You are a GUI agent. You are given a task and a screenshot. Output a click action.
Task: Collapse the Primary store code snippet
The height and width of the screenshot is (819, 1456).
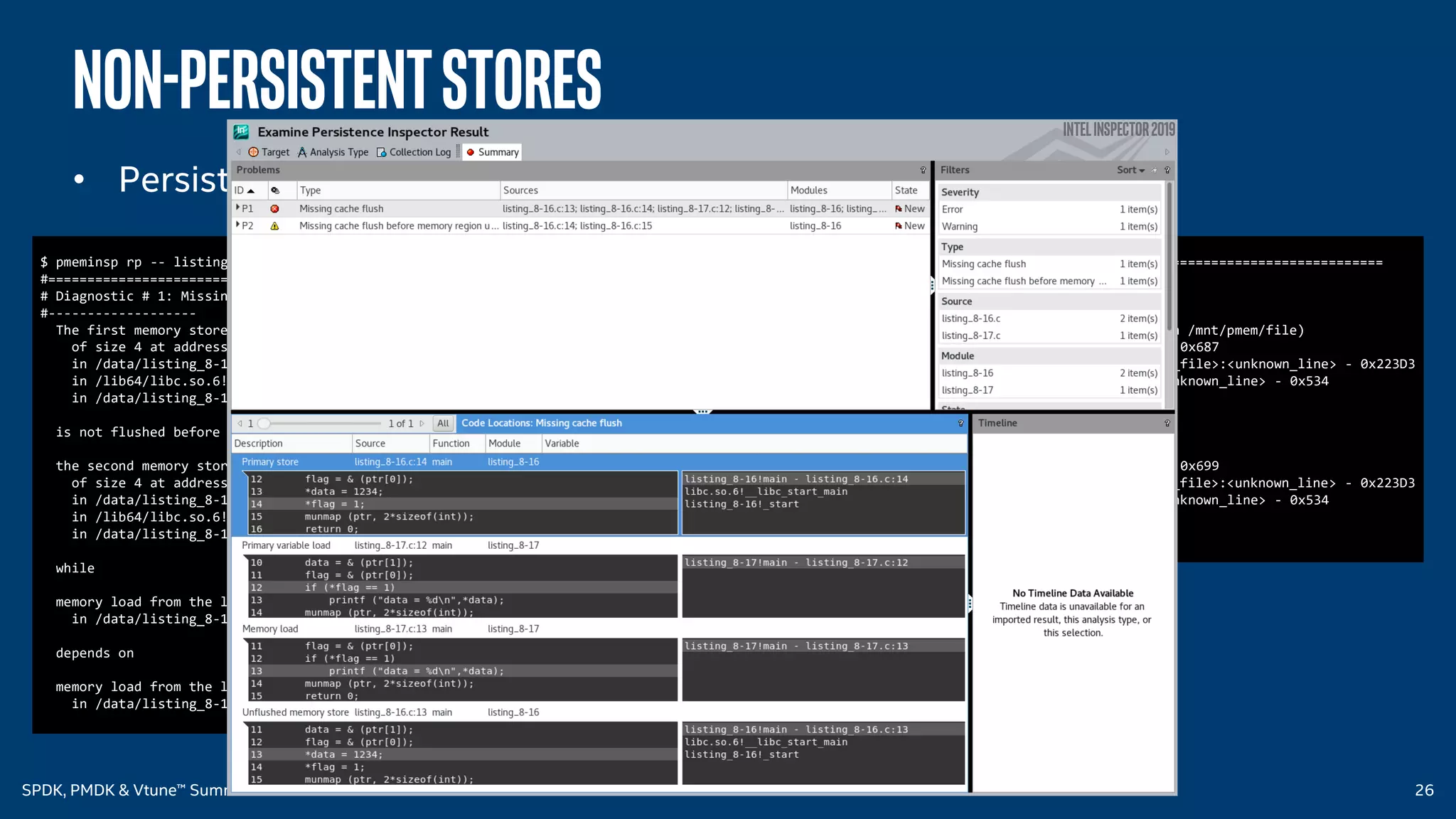pyautogui.click(x=247, y=474)
